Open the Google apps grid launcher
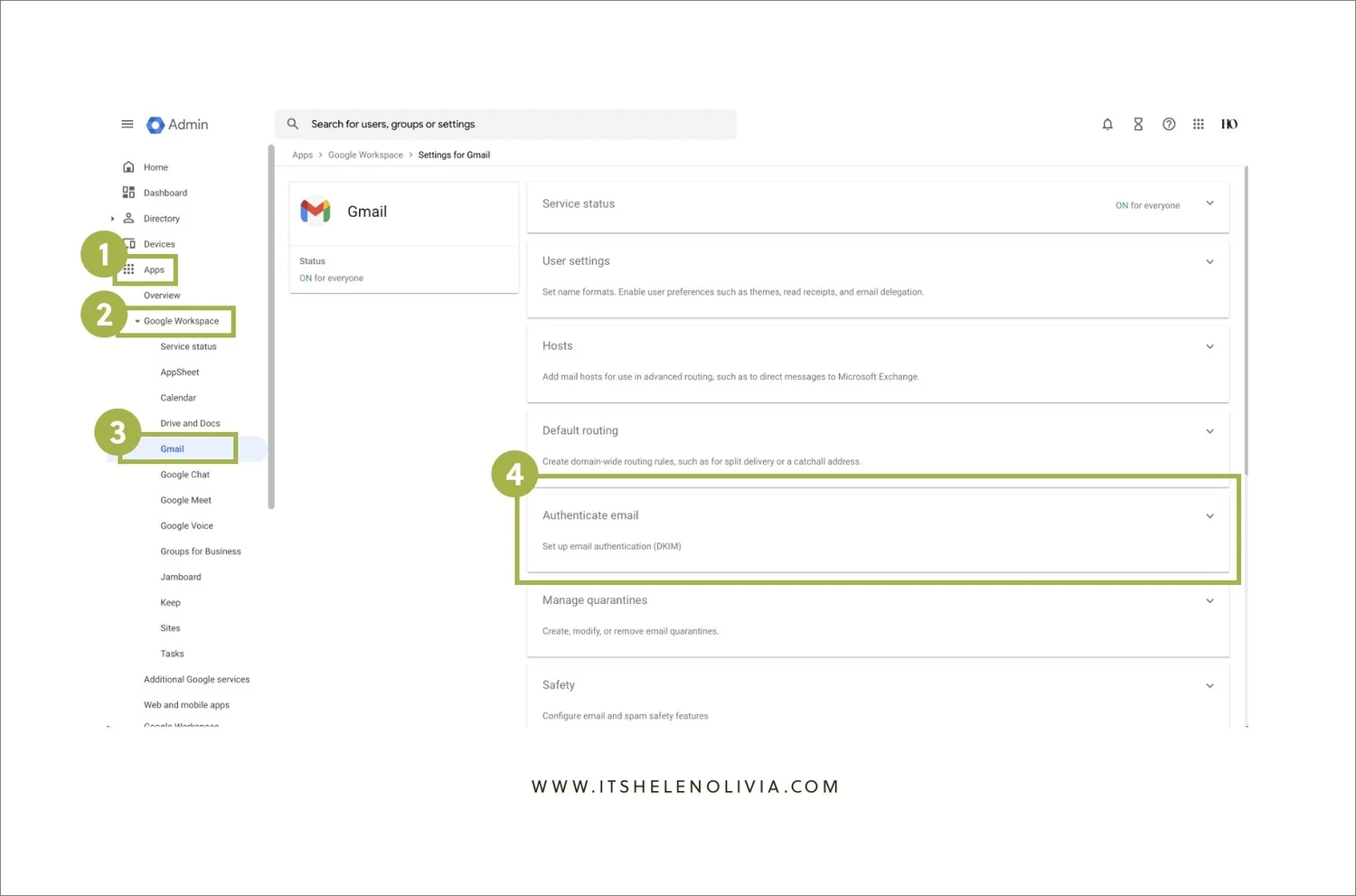This screenshot has height=896, width=1356. pos(1199,124)
